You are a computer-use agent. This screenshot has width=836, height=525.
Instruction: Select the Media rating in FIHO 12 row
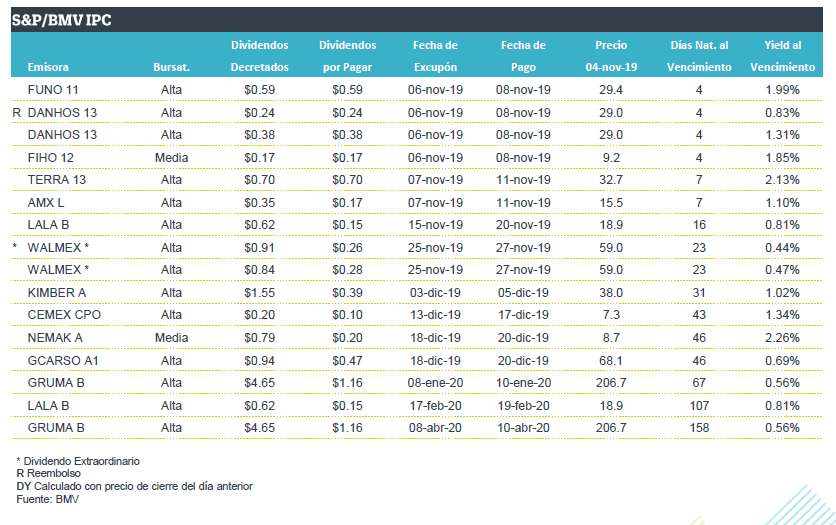pyautogui.click(x=171, y=158)
